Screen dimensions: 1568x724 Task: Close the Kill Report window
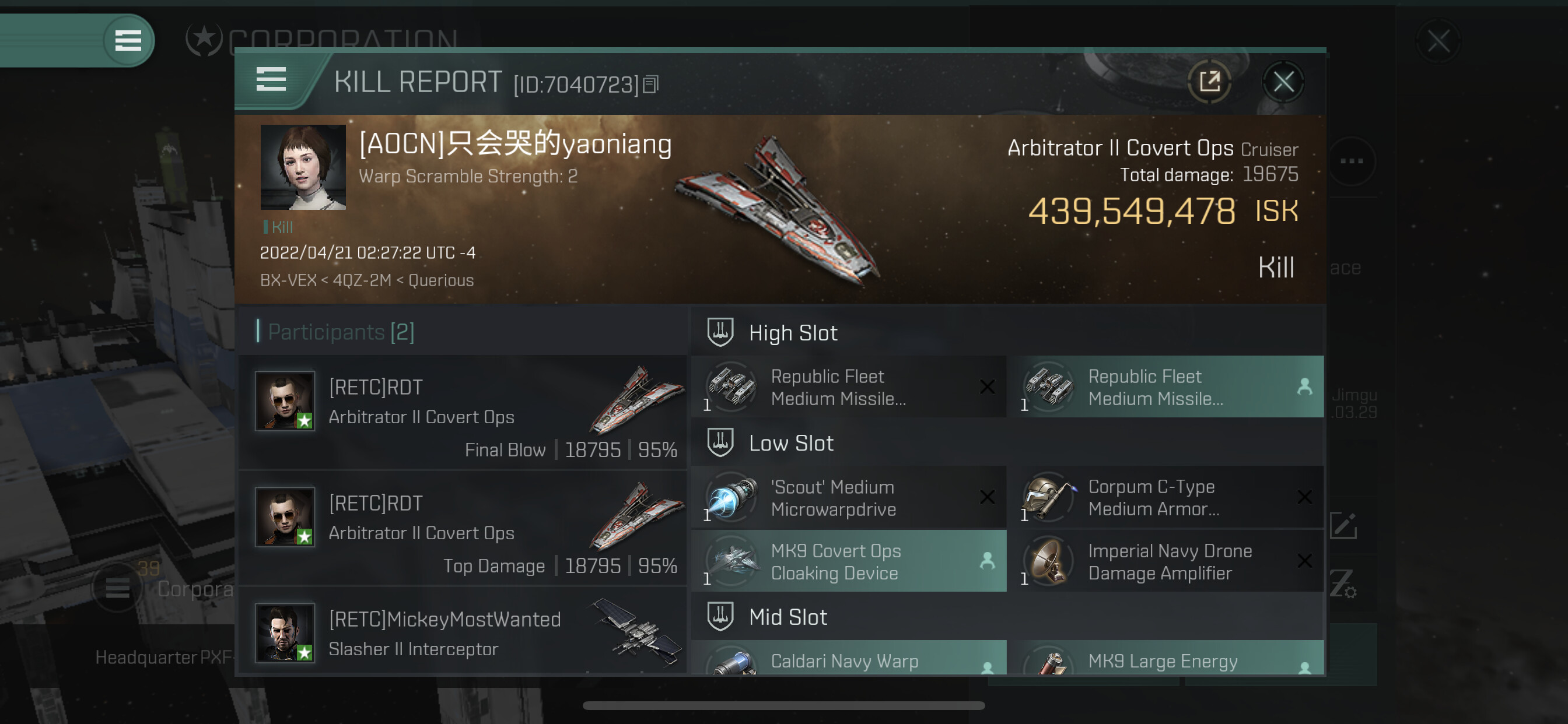[1283, 82]
